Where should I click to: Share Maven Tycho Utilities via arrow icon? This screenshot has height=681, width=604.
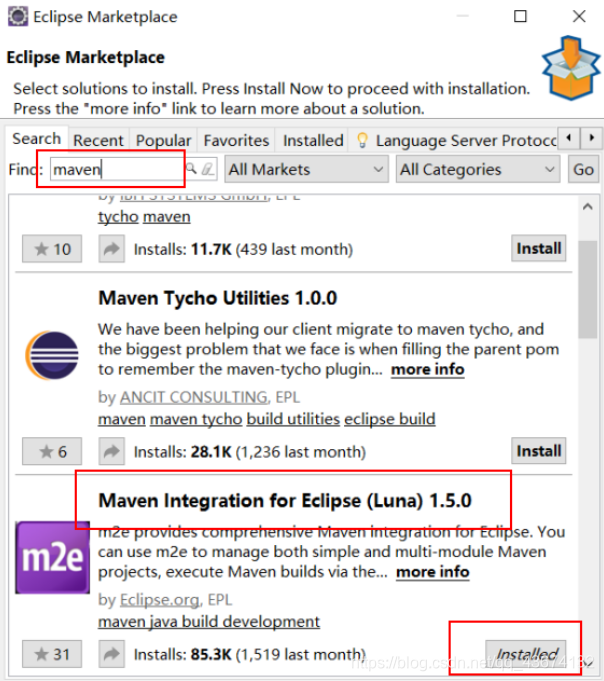tap(112, 451)
